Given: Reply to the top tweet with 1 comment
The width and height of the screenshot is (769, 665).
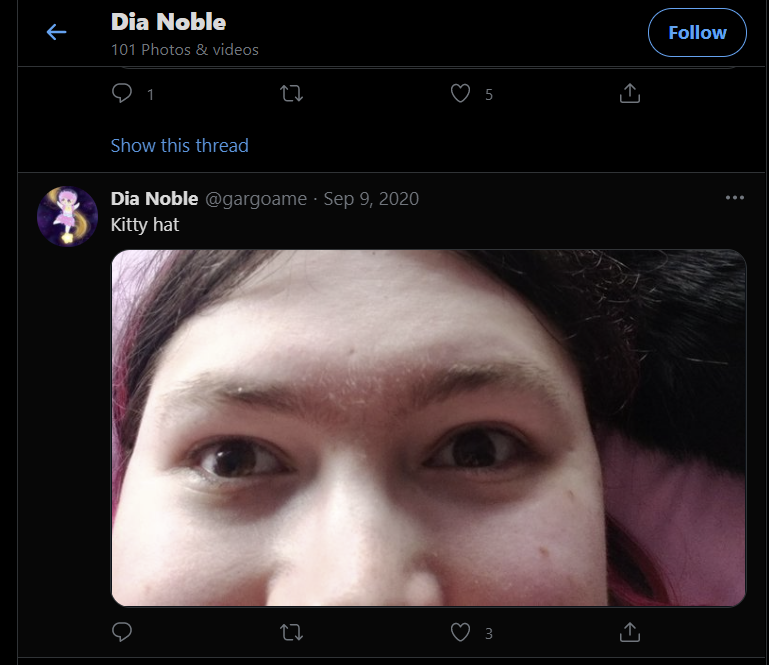Looking at the screenshot, I should tap(122, 93).
